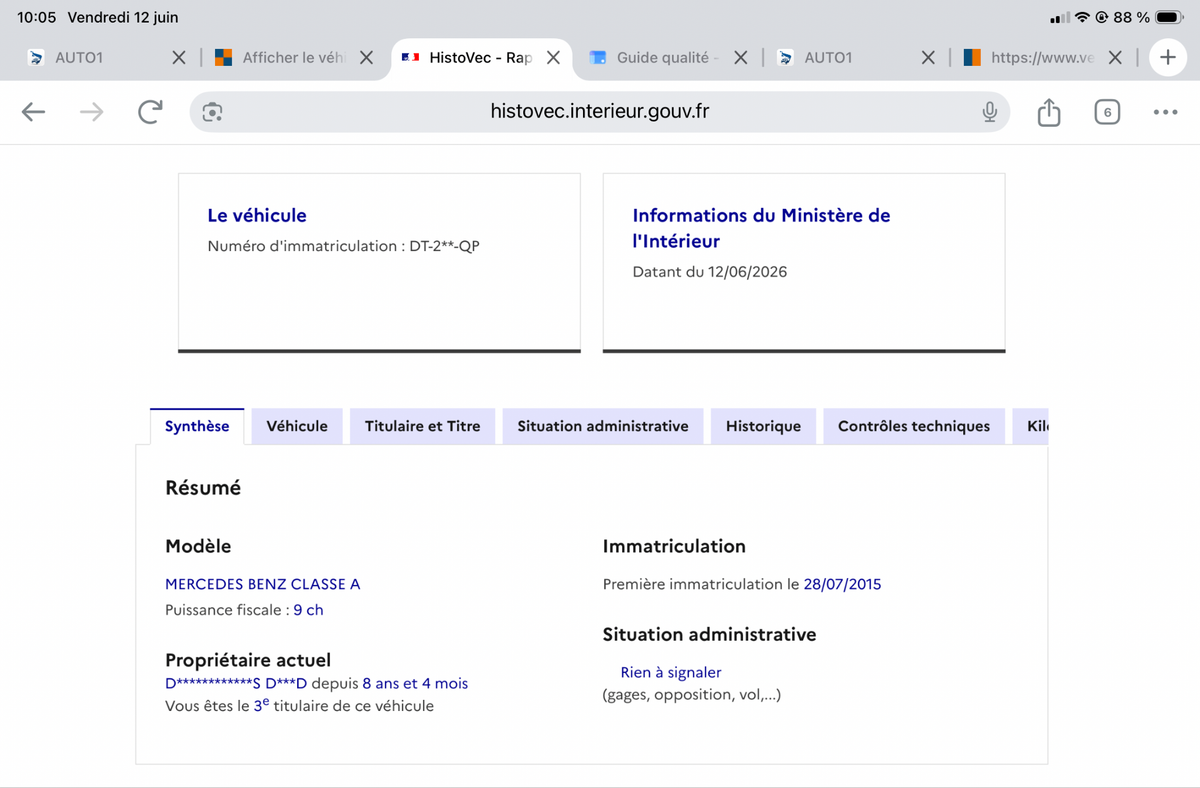This screenshot has height=788, width=1200.
Task: Open the Véhicule section tab
Action: point(297,426)
